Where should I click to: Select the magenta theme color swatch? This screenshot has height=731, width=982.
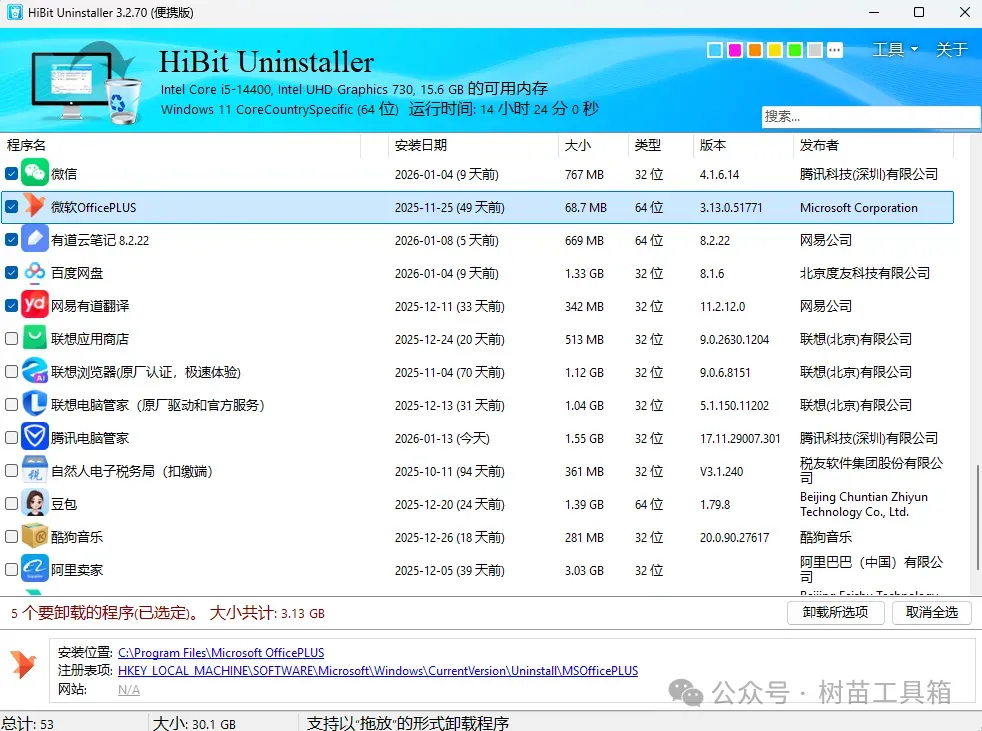(x=735, y=50)
